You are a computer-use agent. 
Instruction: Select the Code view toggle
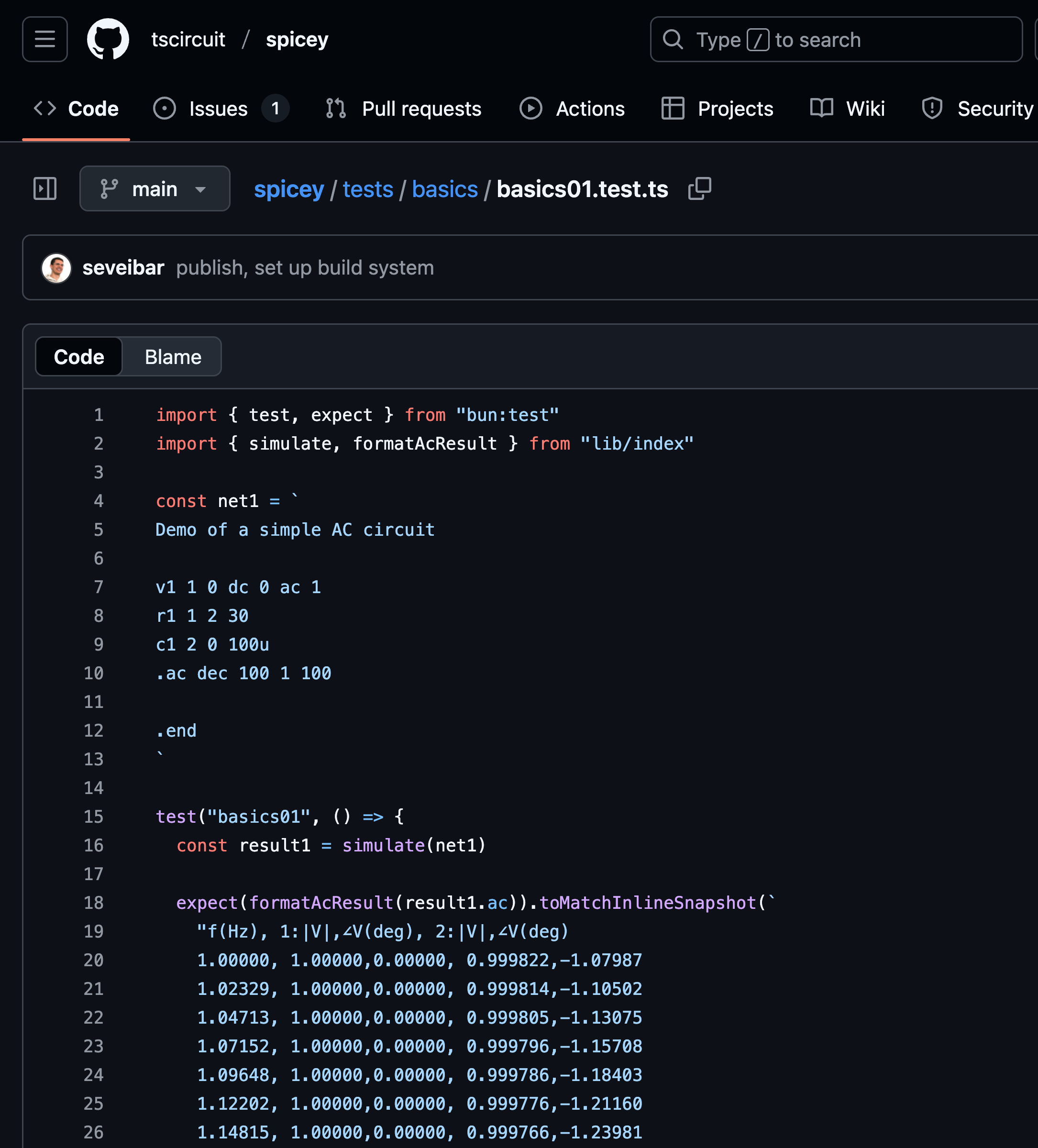pos(79,357)
